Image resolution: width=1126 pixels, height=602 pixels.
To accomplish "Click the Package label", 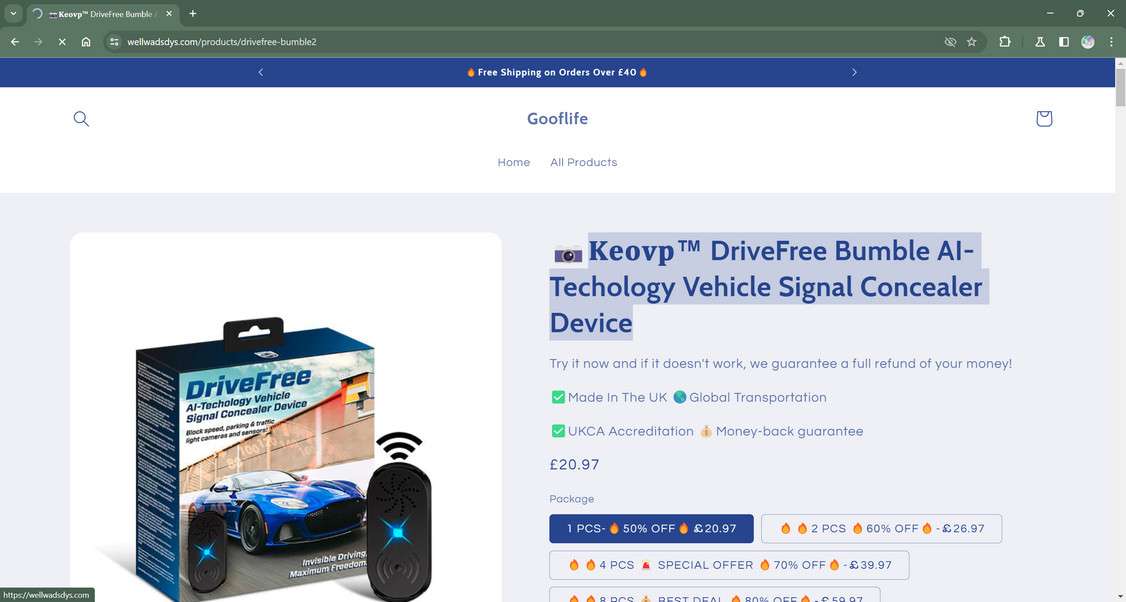I will point(572,499).
